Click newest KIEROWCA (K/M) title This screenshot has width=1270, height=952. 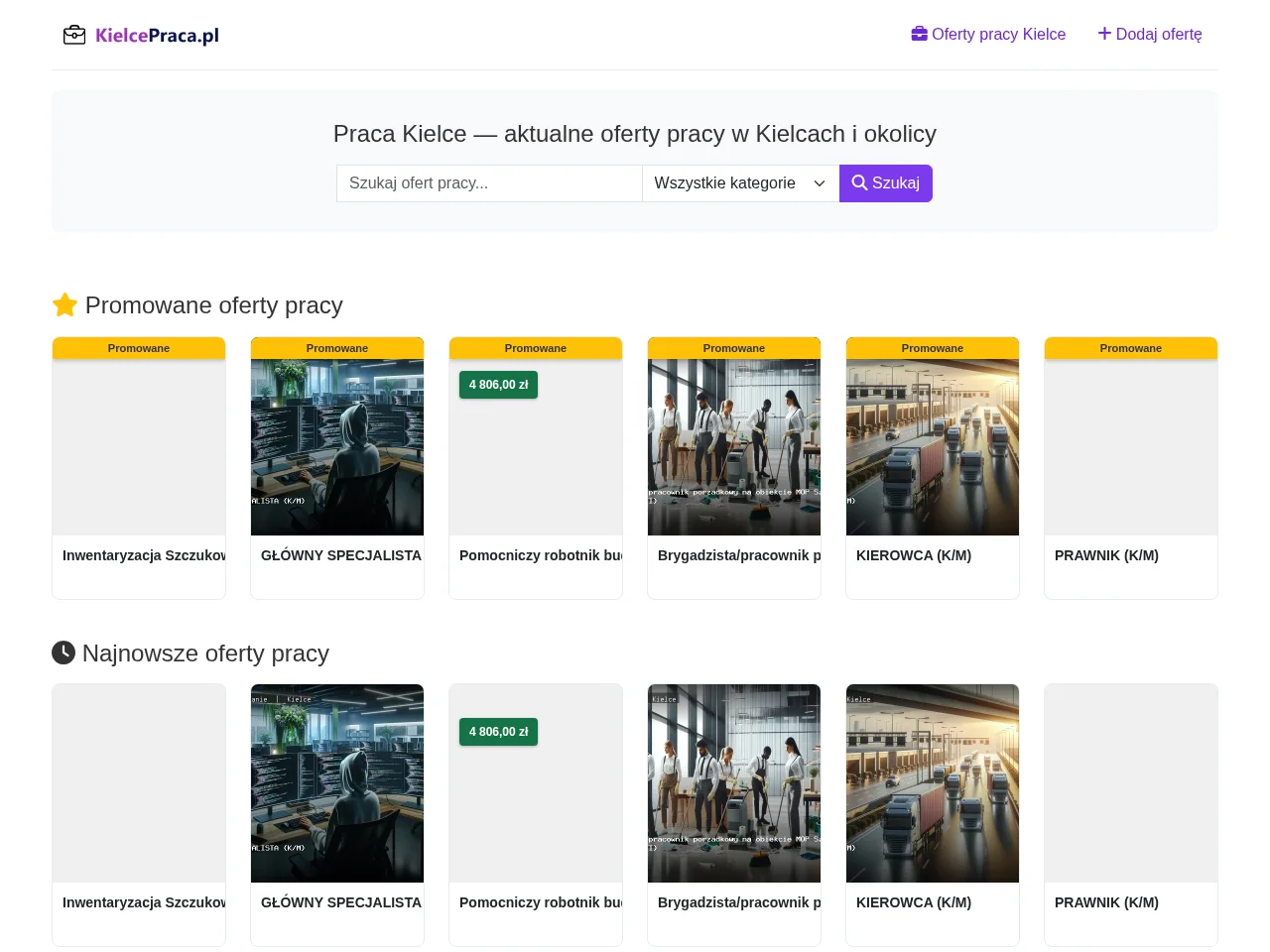[x=914, y=902]
